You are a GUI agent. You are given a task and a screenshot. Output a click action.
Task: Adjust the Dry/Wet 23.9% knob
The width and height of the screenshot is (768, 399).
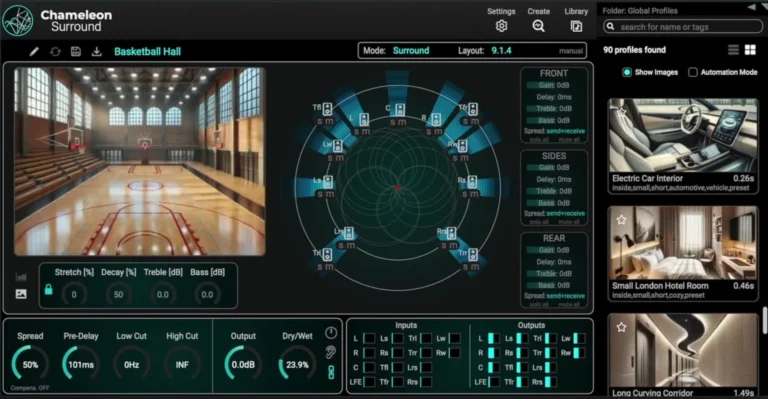[x=297, y=364]
